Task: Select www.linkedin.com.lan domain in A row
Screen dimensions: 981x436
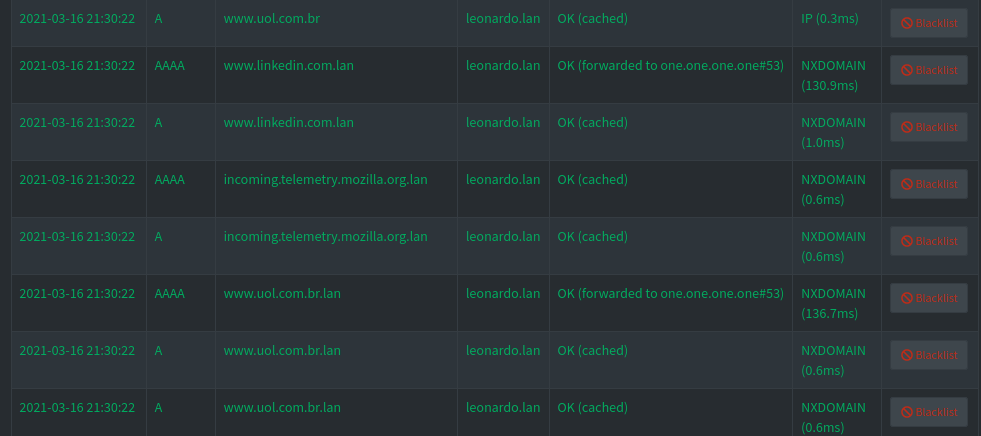Action: [288, 123]
